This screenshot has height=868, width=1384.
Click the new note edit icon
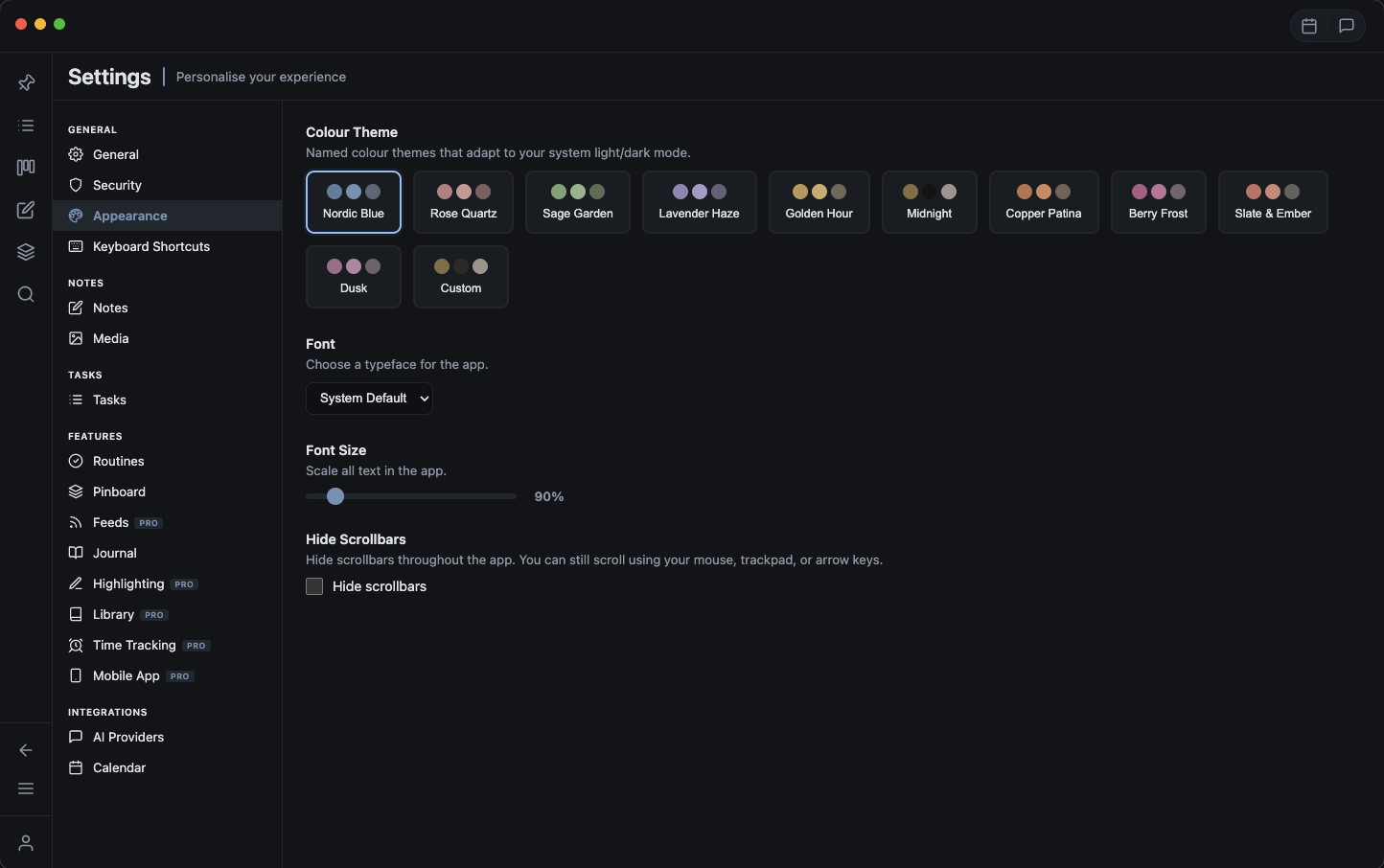26,210
